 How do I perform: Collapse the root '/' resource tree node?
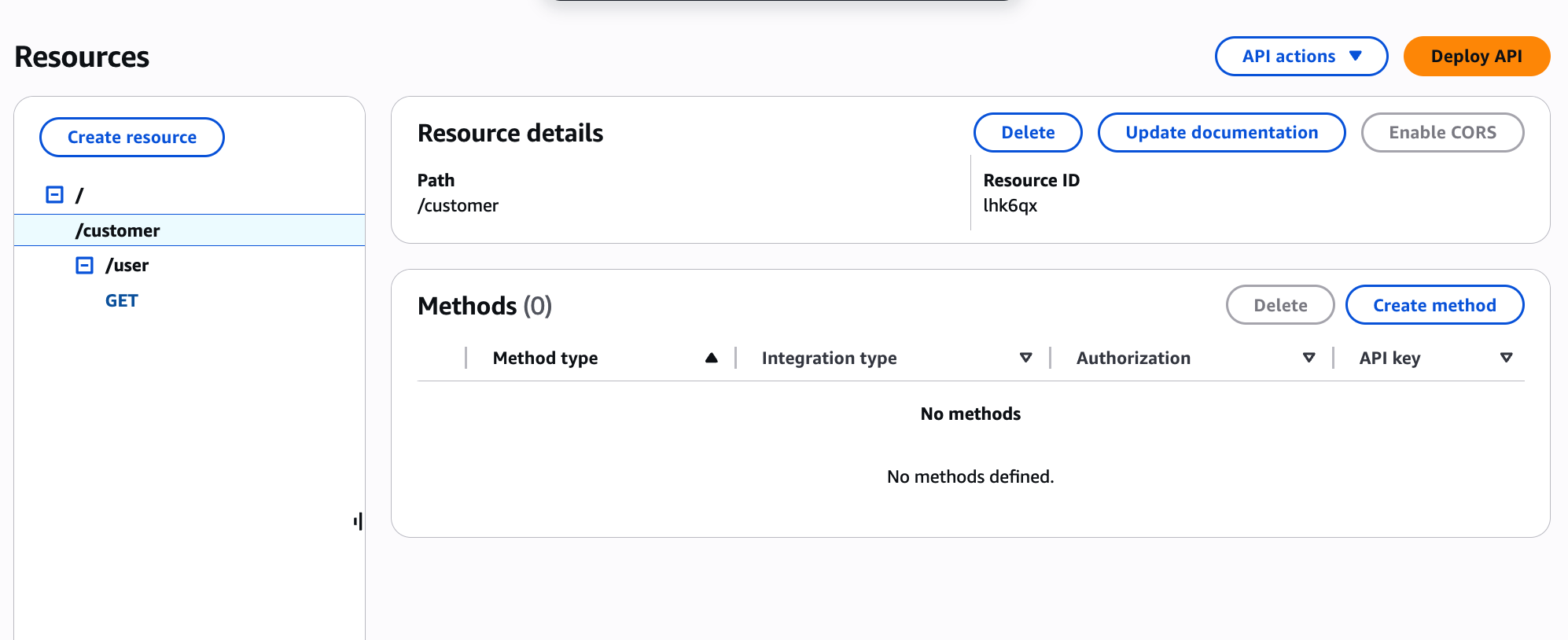(54, 194)
